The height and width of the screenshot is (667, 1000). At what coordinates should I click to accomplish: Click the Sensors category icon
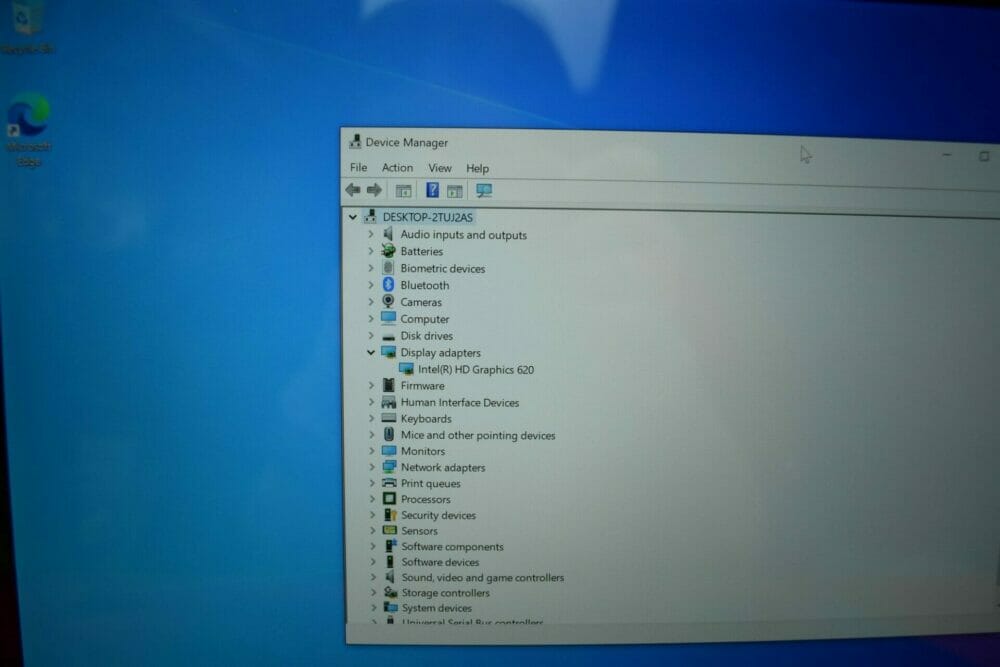tap(390, 530)
